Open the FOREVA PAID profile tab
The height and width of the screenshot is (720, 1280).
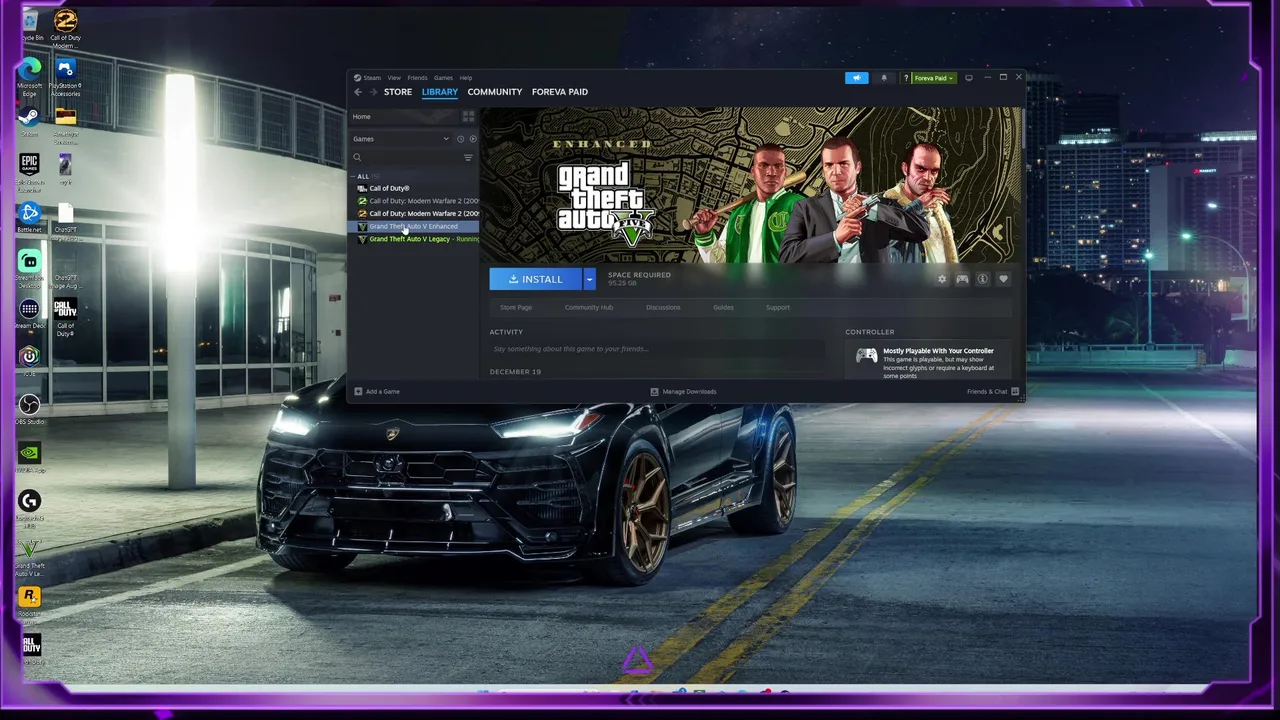click(x=560, y=92)
